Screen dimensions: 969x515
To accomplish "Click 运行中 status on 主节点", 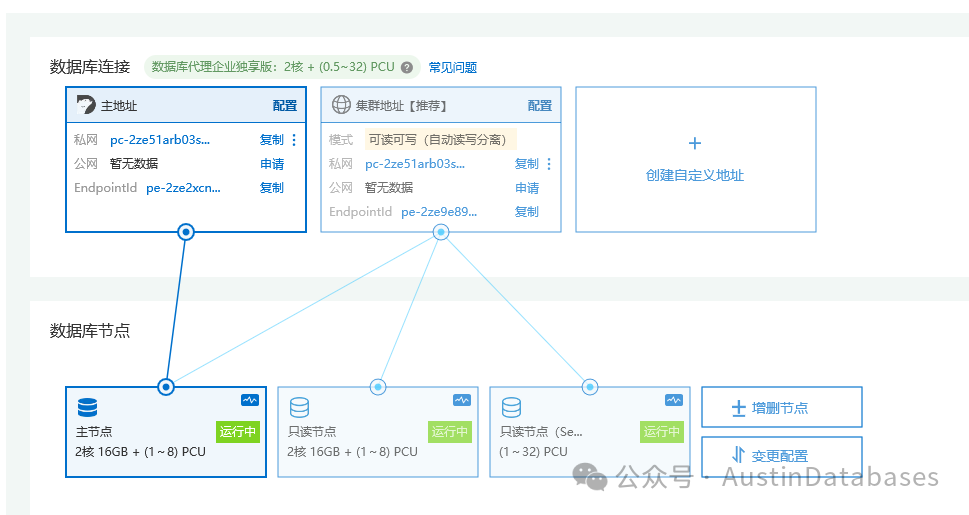I will [238, 432].
